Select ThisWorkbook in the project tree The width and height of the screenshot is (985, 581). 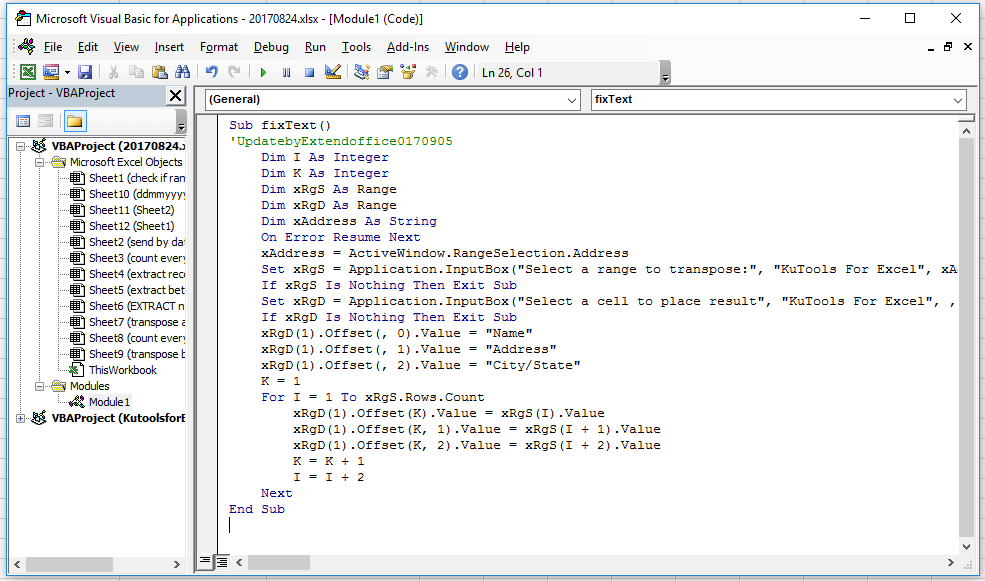coord(122,370)
